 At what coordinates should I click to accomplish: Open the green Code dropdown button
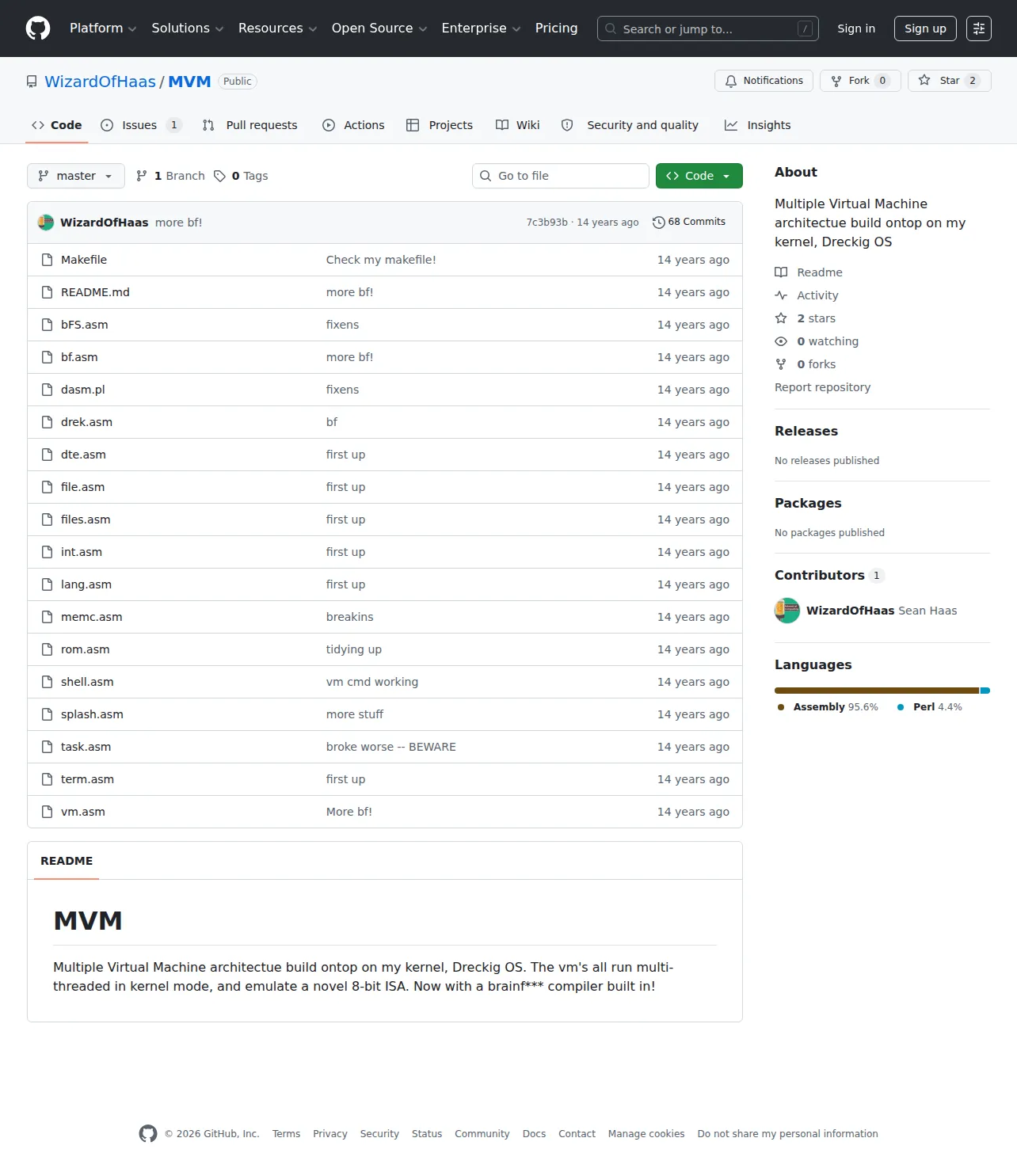699,176
